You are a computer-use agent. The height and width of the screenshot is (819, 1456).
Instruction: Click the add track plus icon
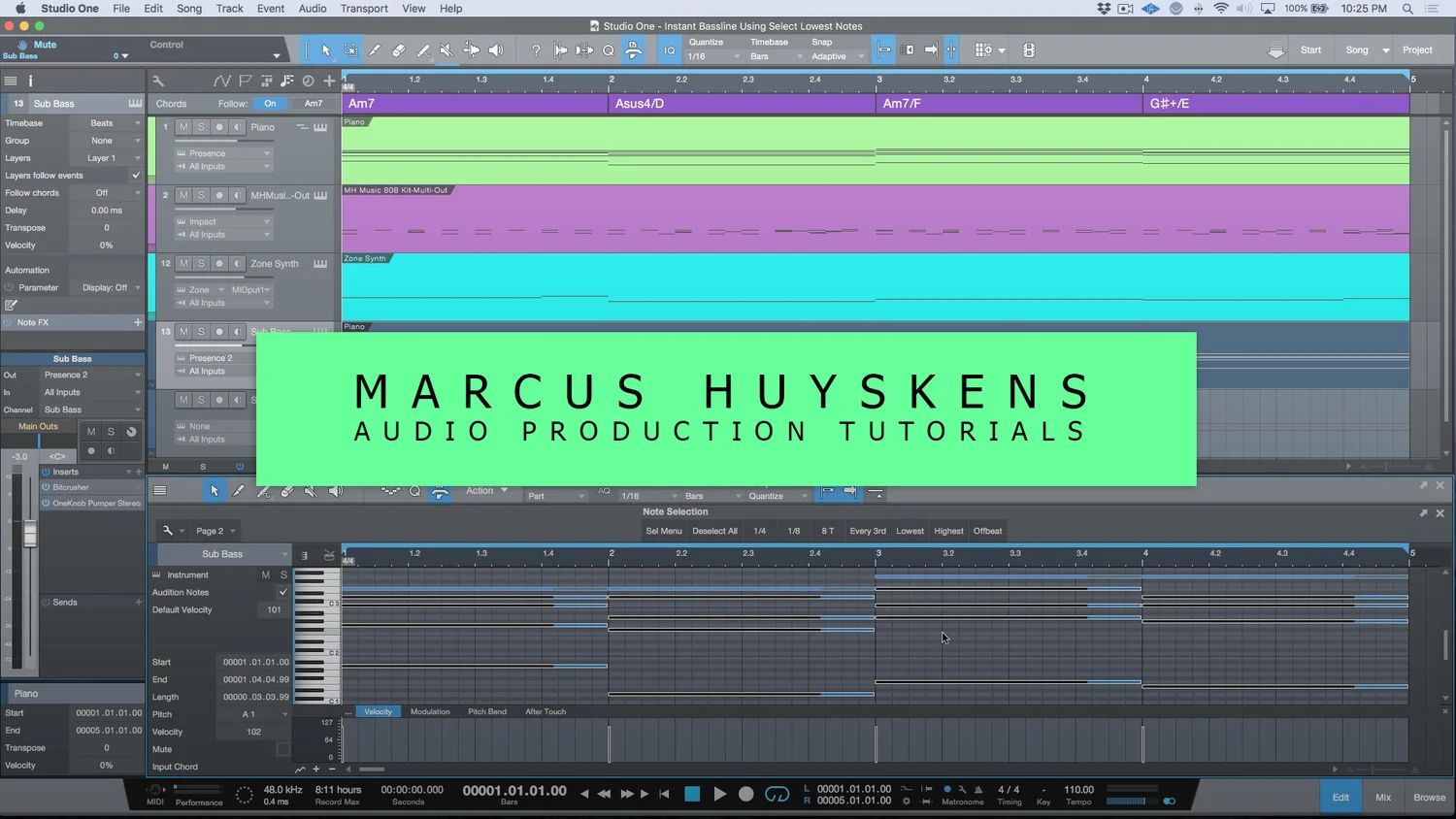(329, 82)
